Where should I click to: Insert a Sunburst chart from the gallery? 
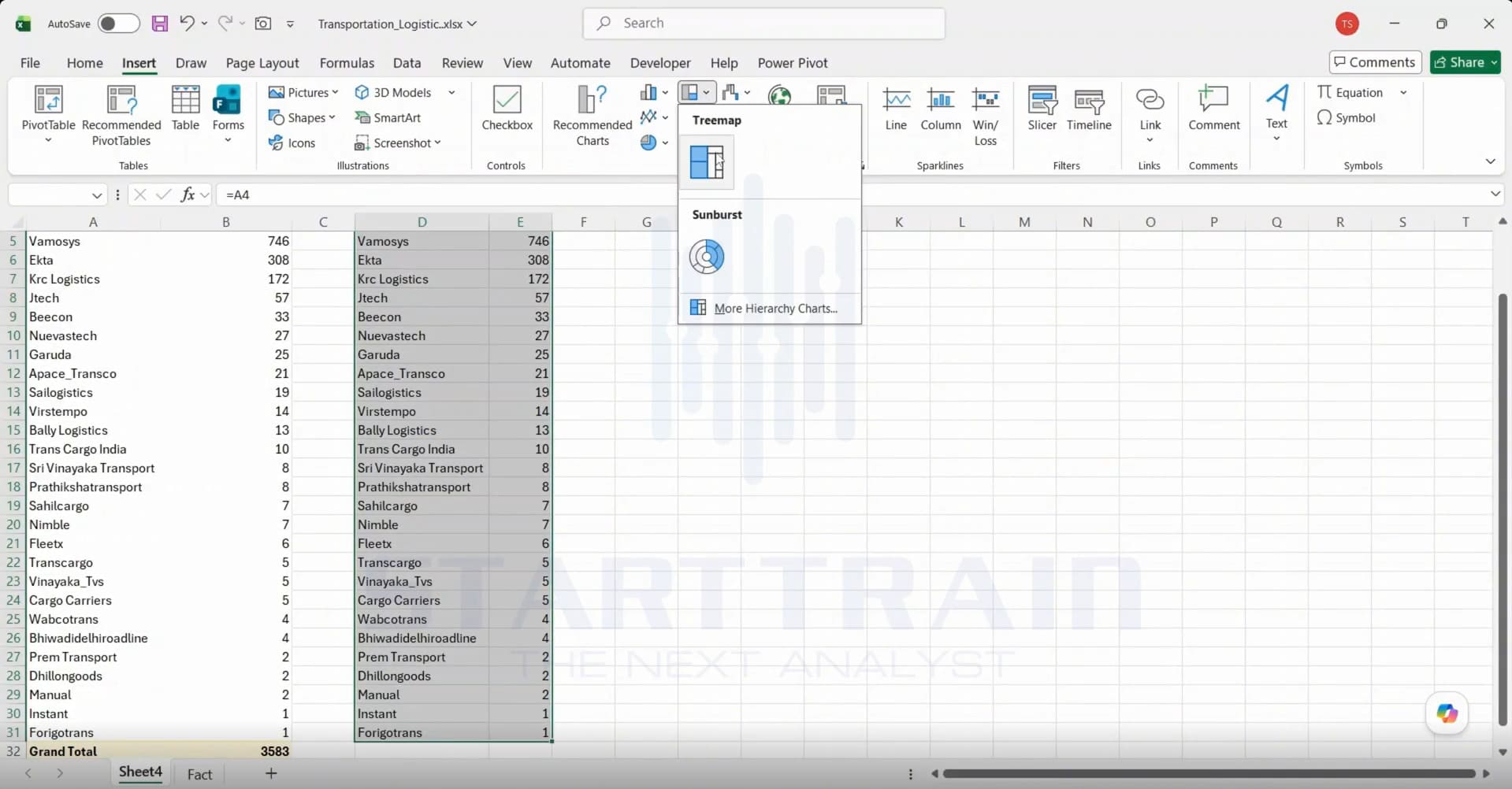point(707,257)
